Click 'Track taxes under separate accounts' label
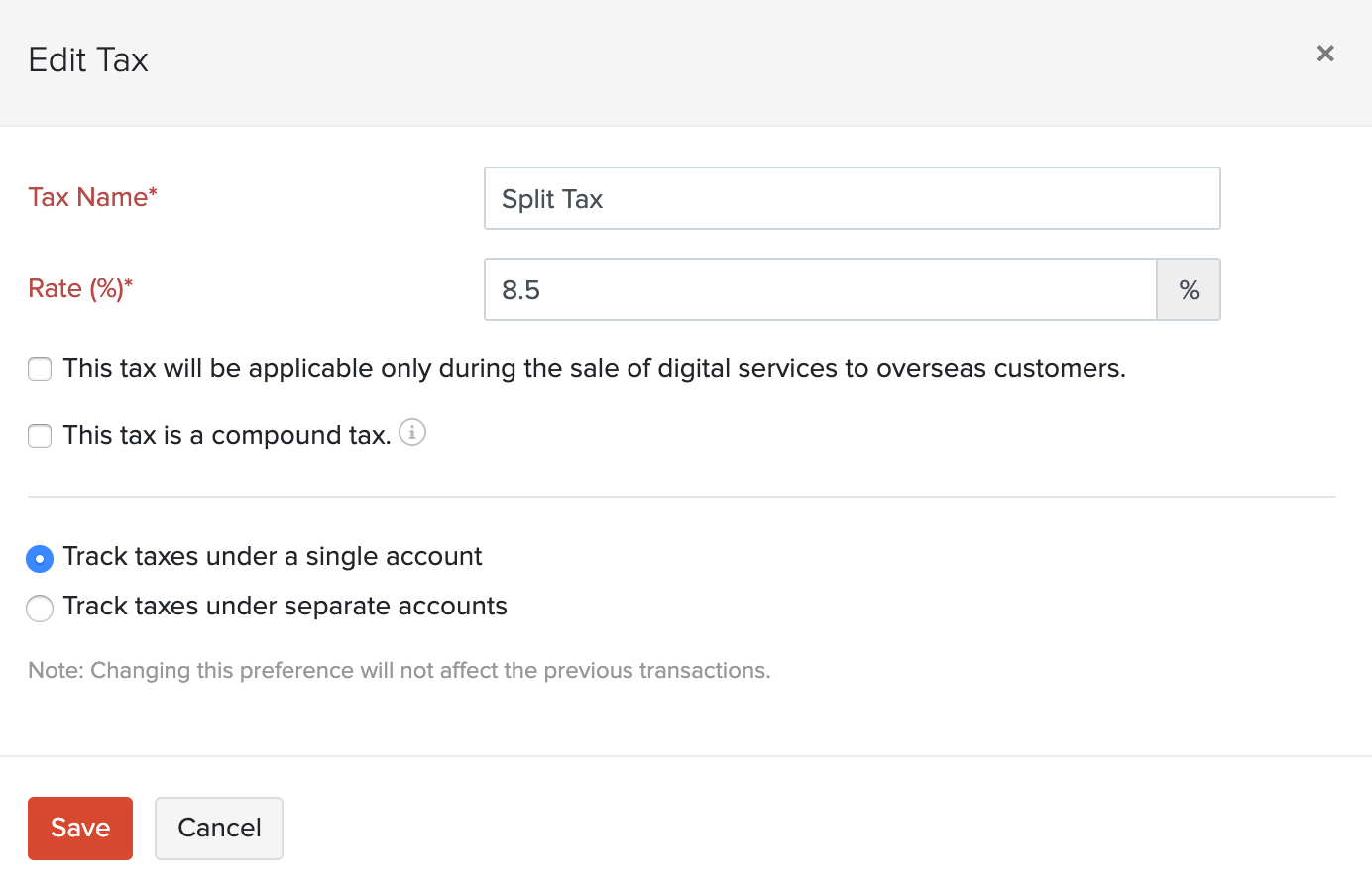The width and height of the screenshot is (1372, 890). (286, 607)
